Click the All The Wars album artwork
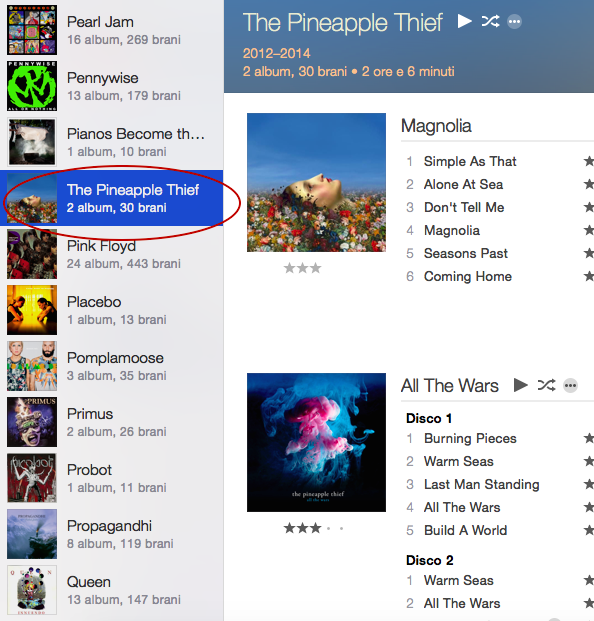The image size is (594, 621). [316, 442]
